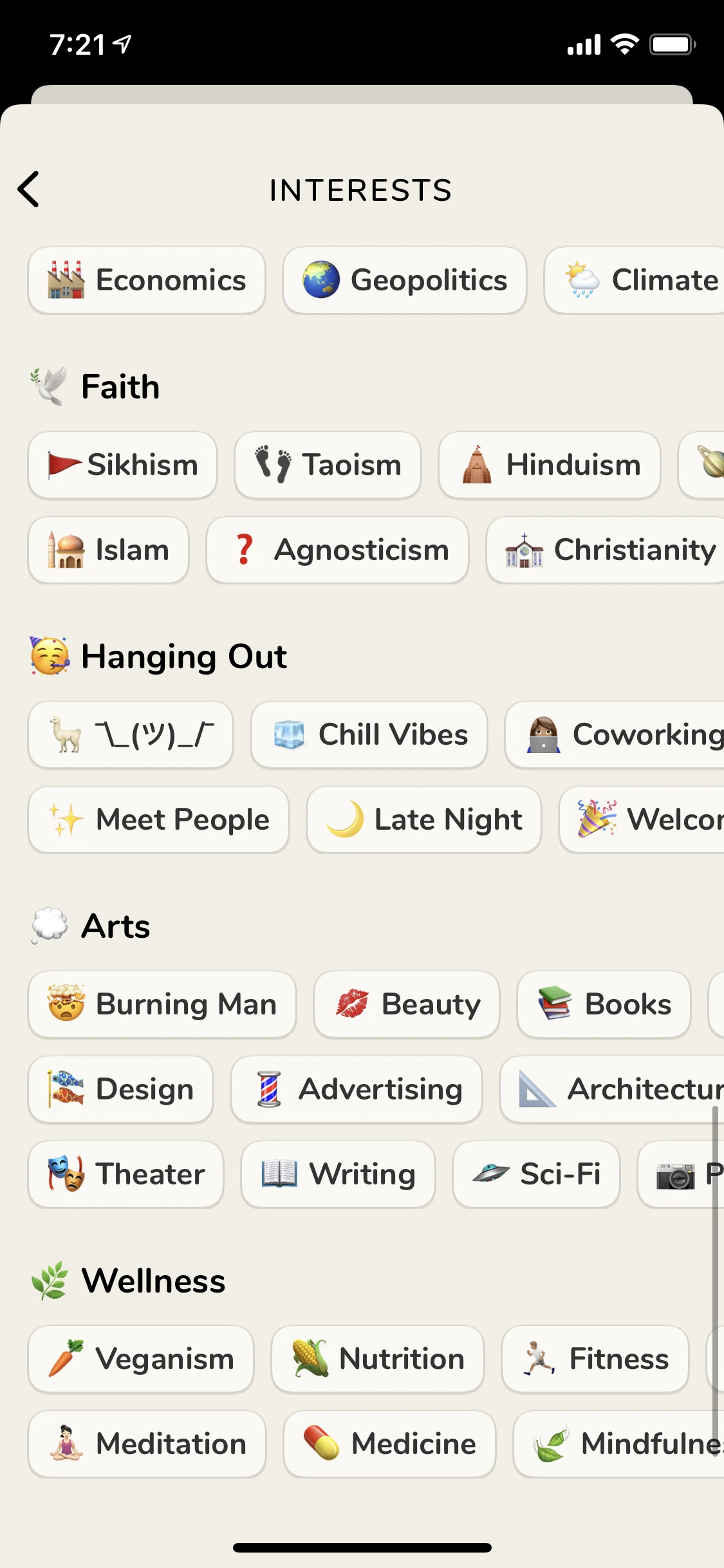Image resolution: width=724 pixels, height=1568 pixels.
Task: Select the Advertising interest chip
Action: click(x=357, y=1090)
